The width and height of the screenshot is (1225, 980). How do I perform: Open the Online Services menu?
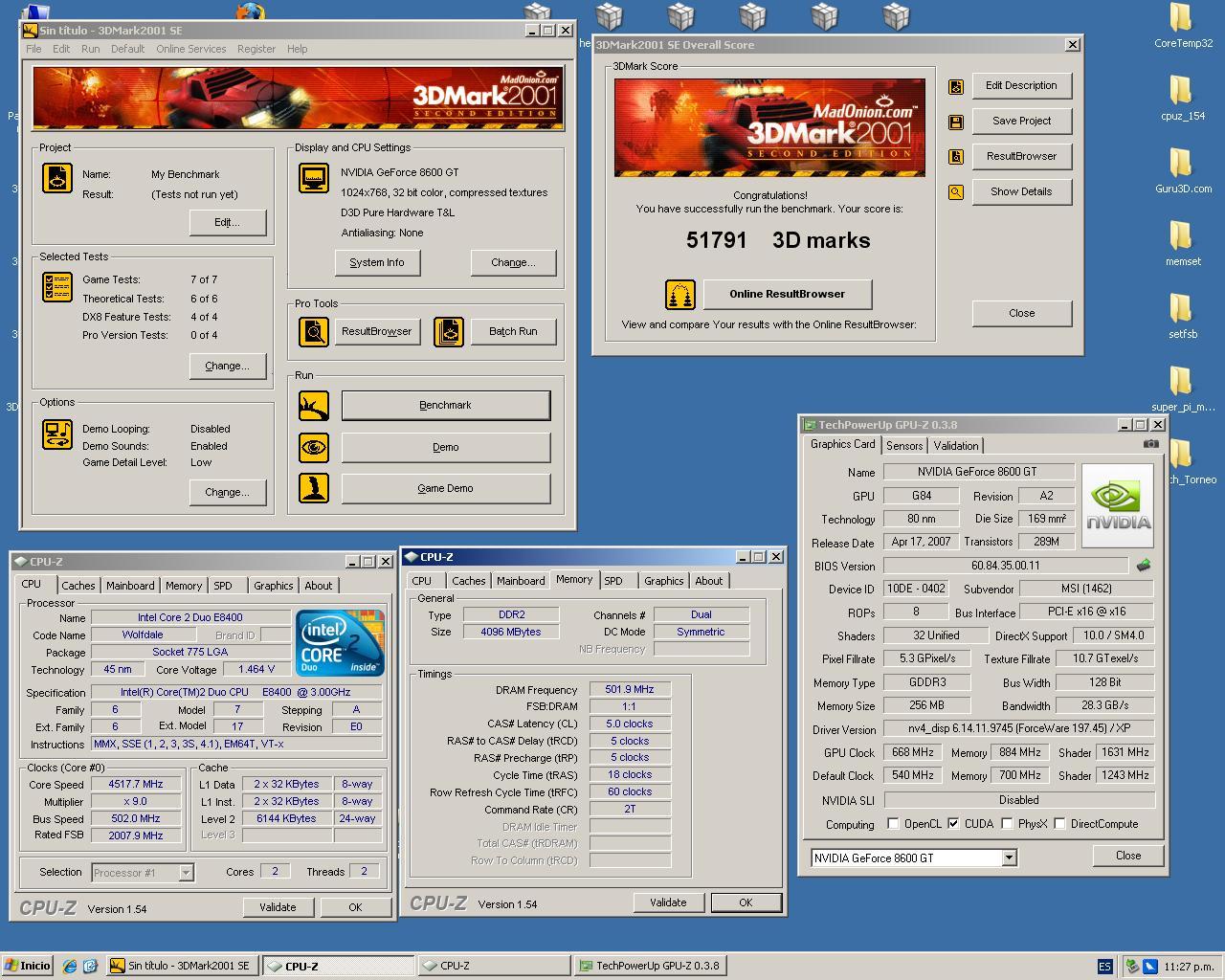coord(191,49)
